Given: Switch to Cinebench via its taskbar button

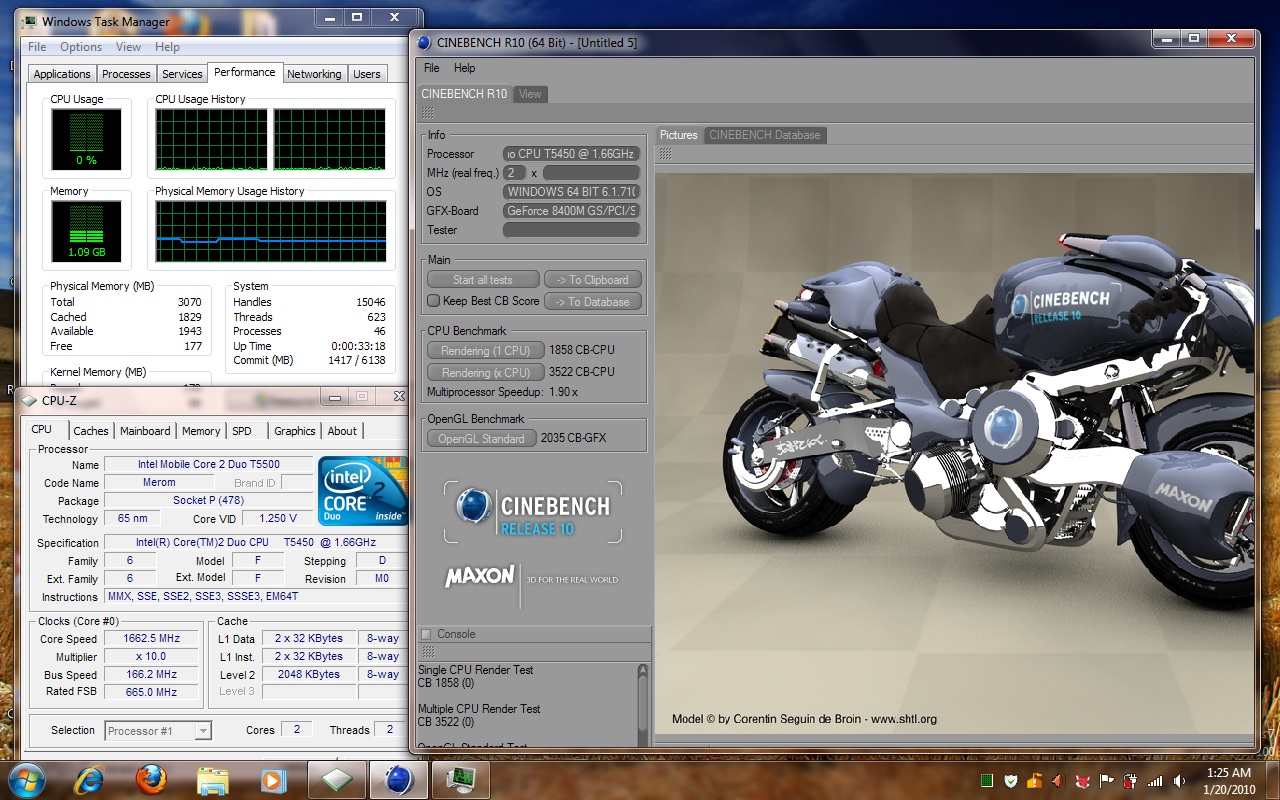Looking at the screenshot, I should click(x=398, y=780).
